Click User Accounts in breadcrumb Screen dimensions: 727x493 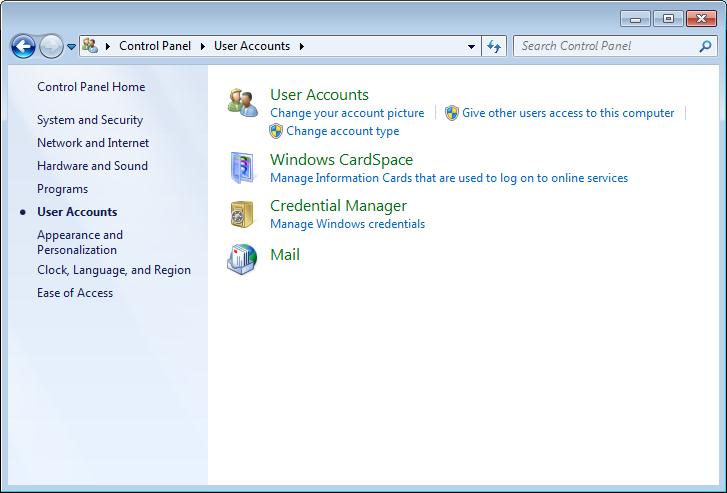(252, 46)
